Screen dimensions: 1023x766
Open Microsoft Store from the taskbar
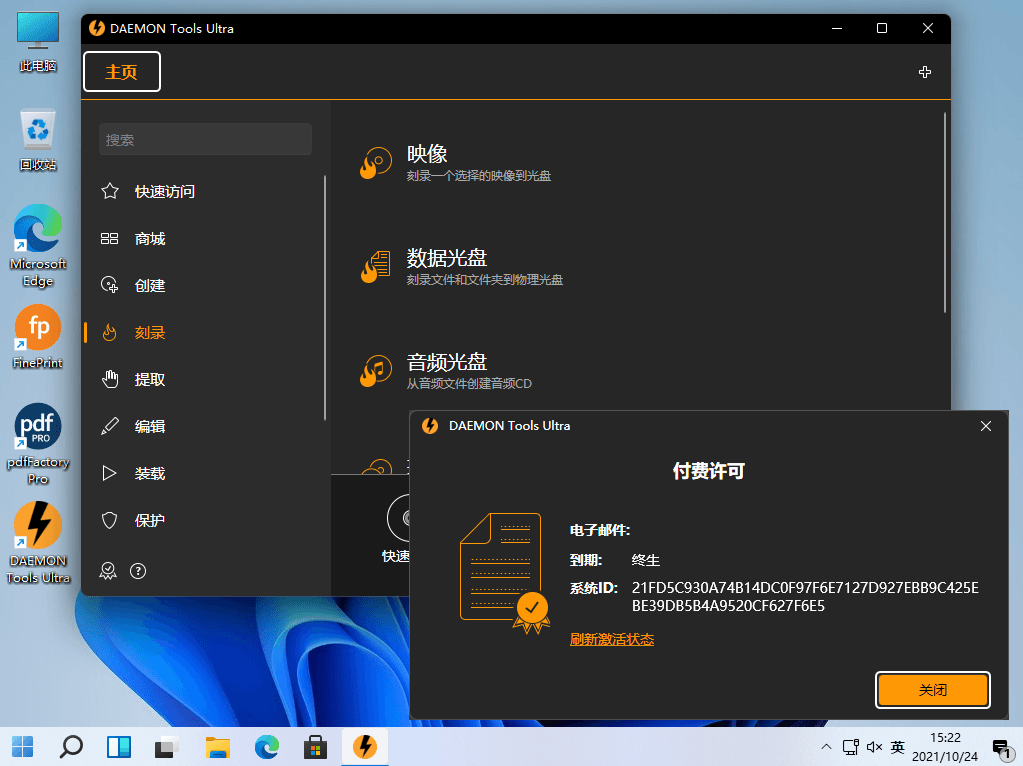(315, 746)
